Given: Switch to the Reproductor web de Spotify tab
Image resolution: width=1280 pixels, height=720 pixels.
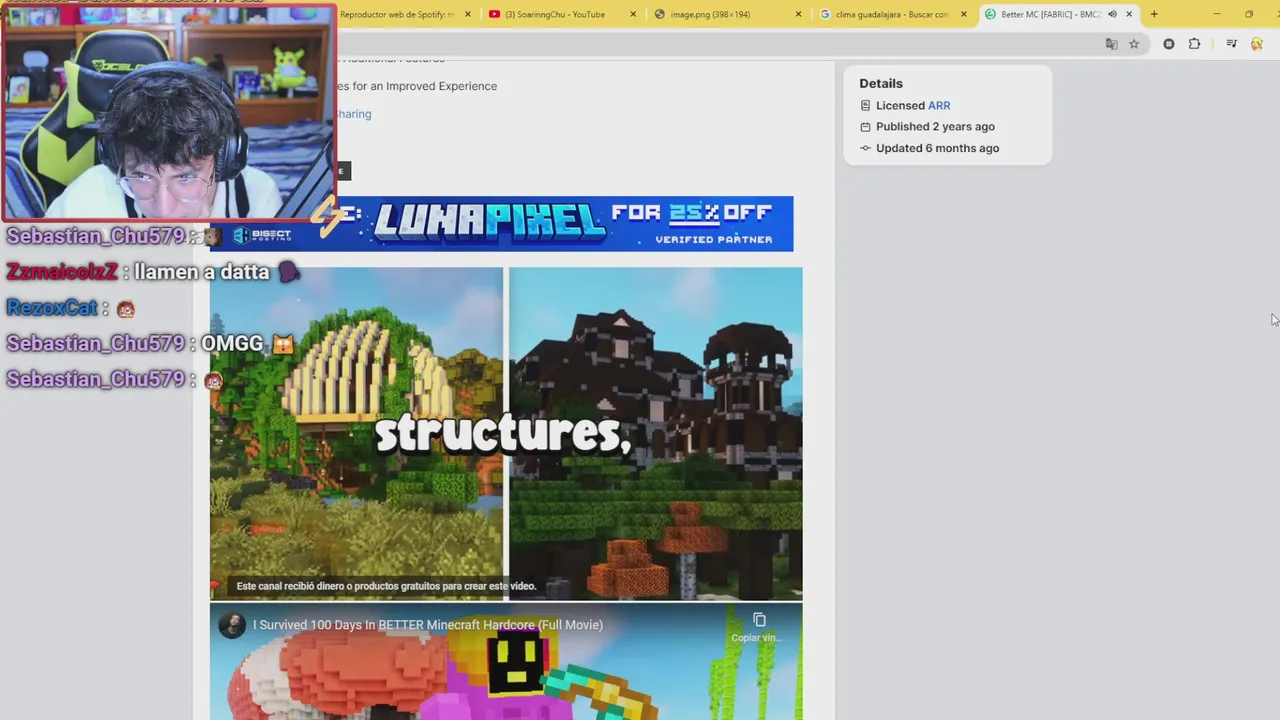Looking at the screenshot, I should point(397,14).
